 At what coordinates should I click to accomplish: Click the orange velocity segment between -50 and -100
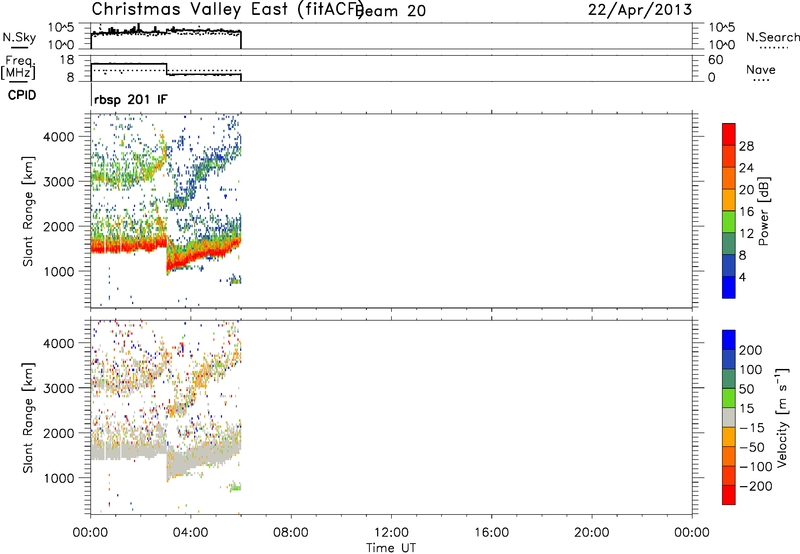point(729,456)
